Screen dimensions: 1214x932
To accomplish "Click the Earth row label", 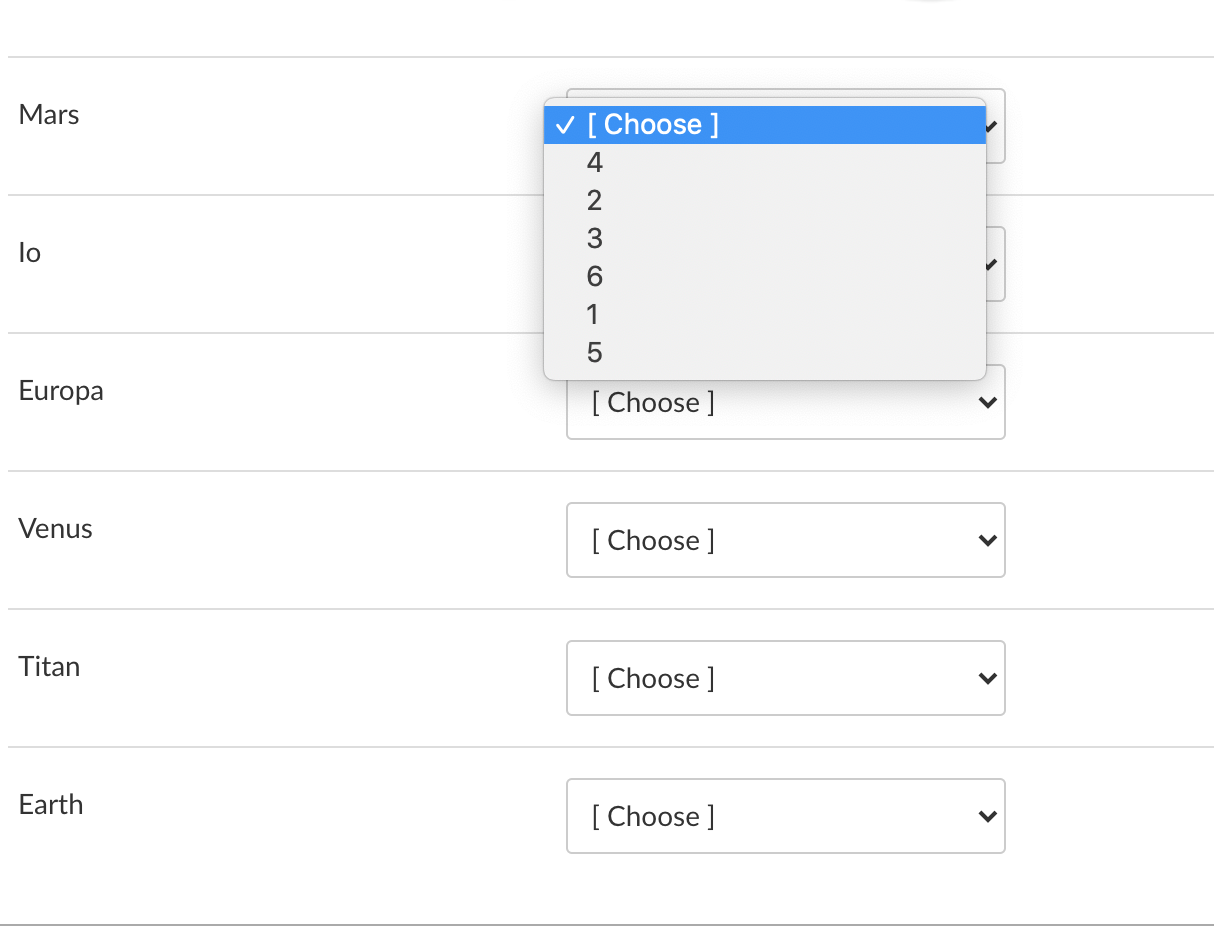I will click(x=51, y=805).
